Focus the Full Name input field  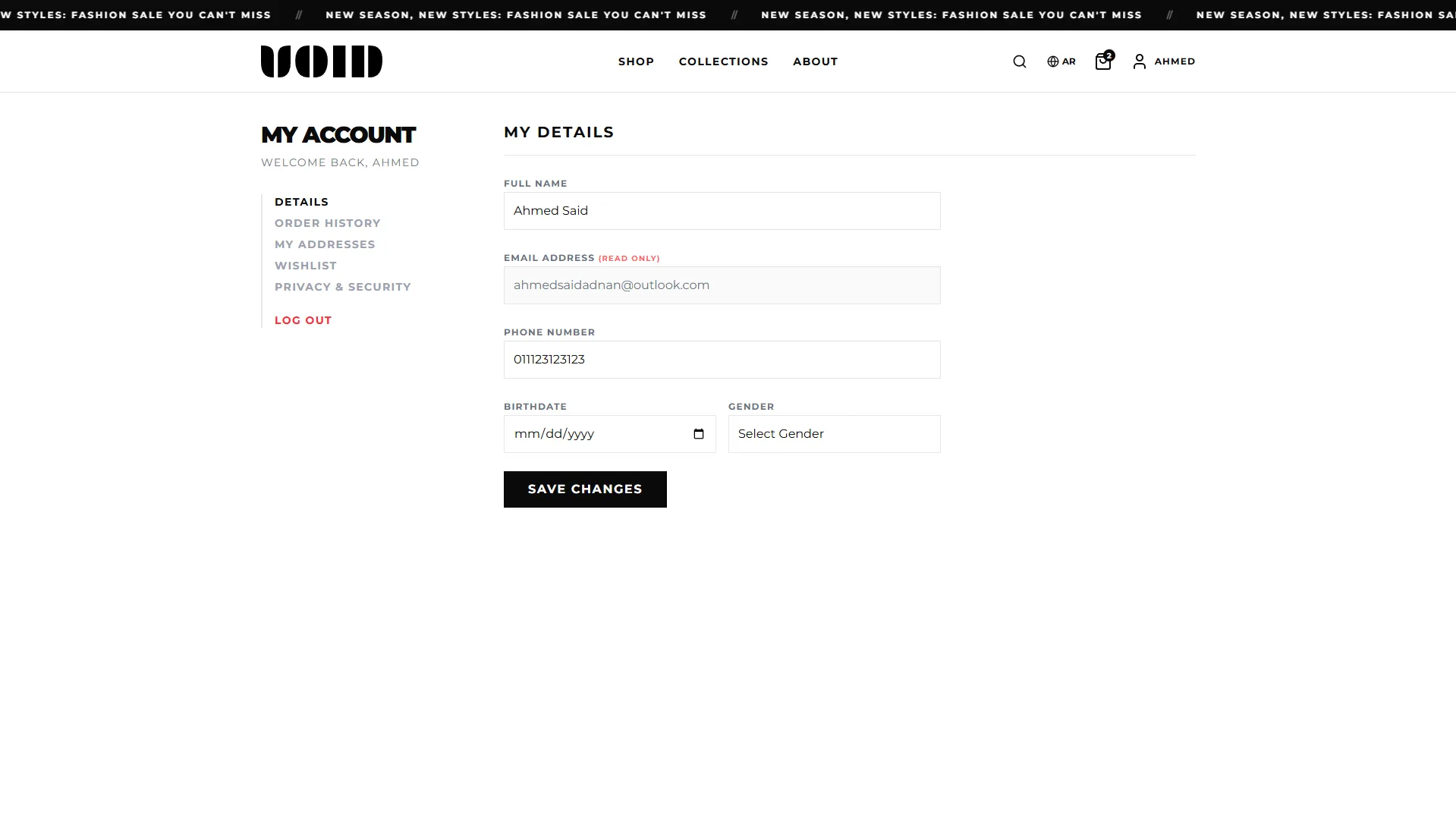[x=722, y=211]
